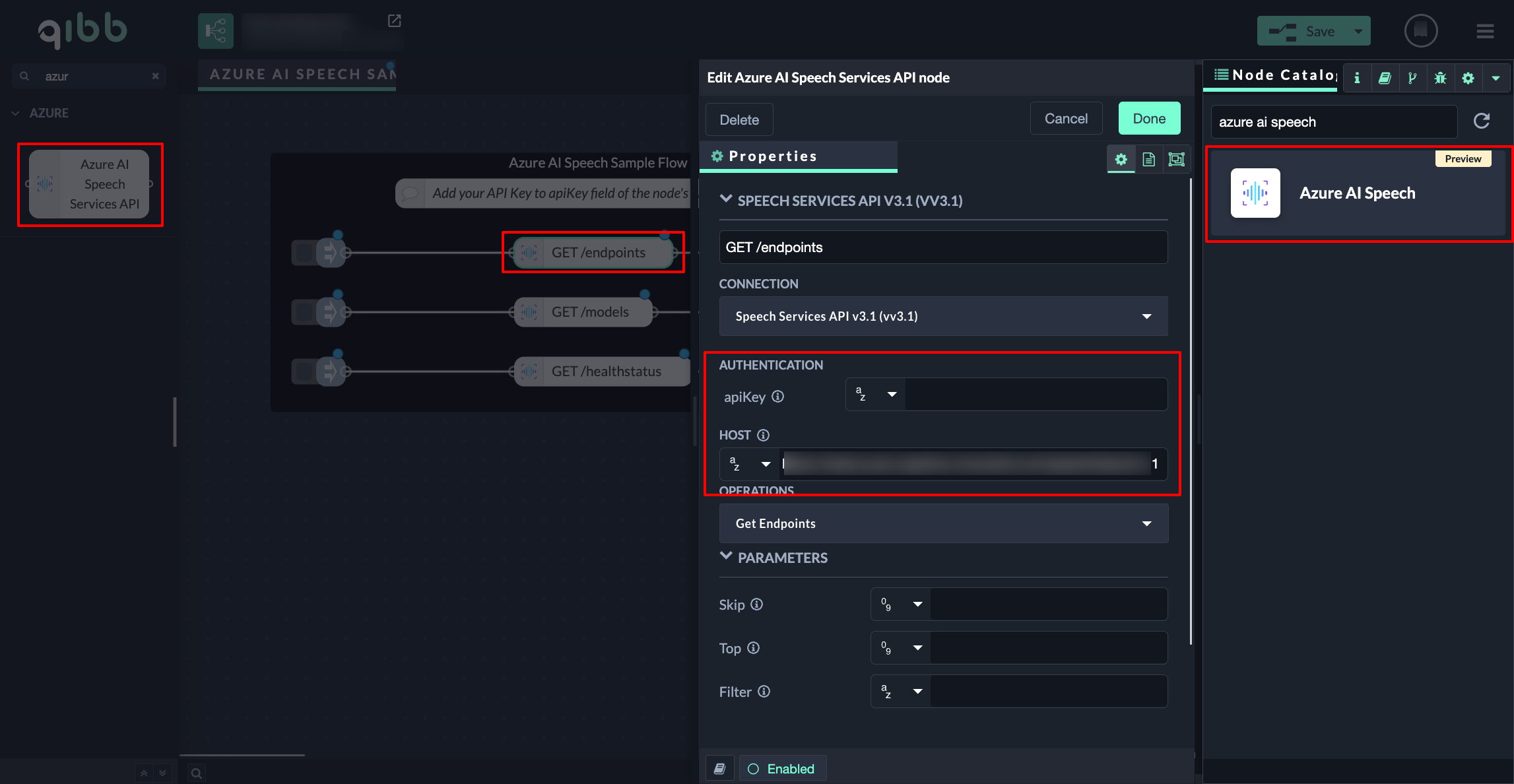The height and width of the screenshot is (784, 1514).
Task: Open the info tab icon in sidebar
Action: coord(1357,78)
